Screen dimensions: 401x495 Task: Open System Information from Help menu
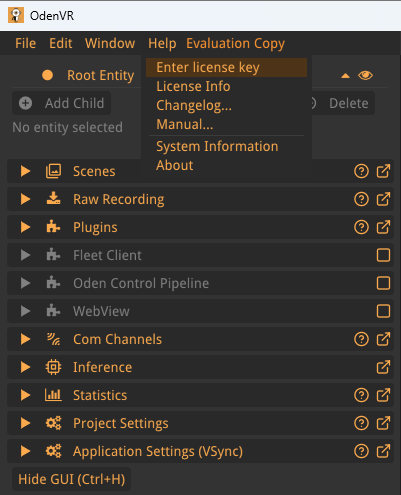coord(217,146)
